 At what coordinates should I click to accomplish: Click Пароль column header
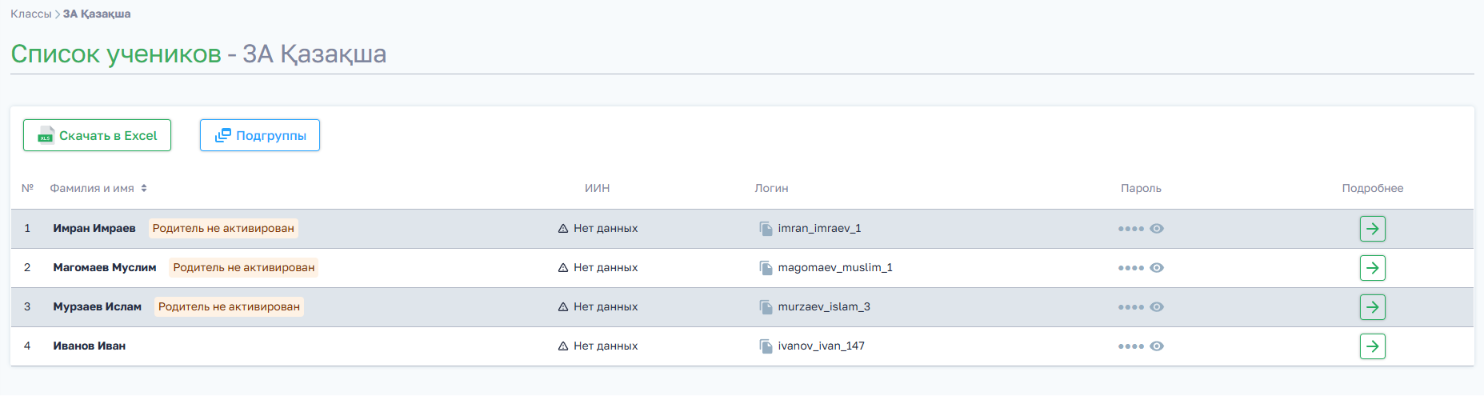pyautogui.click(x=1141, y=188)
